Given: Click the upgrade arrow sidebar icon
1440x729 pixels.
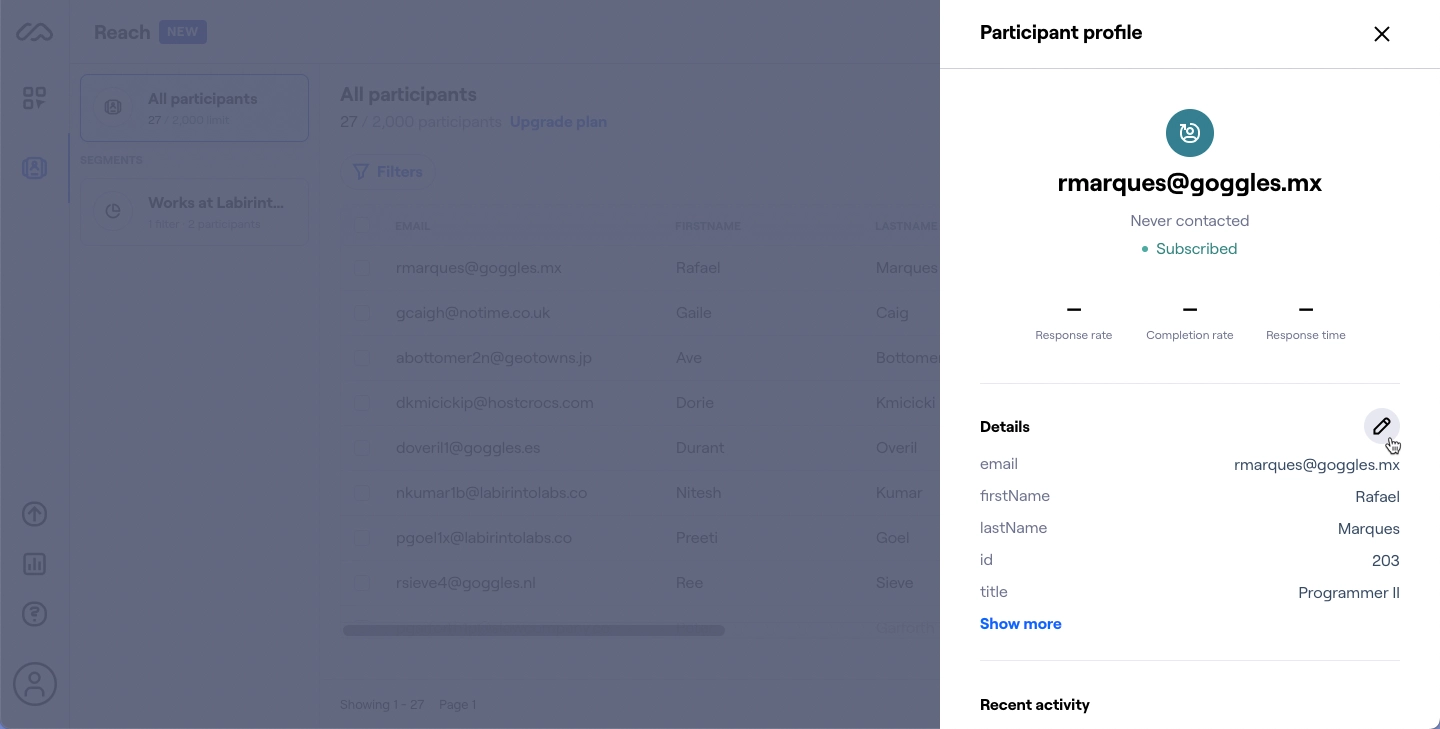Looking at the screenshot, I should pyautogui.click(x=34, y=514).
